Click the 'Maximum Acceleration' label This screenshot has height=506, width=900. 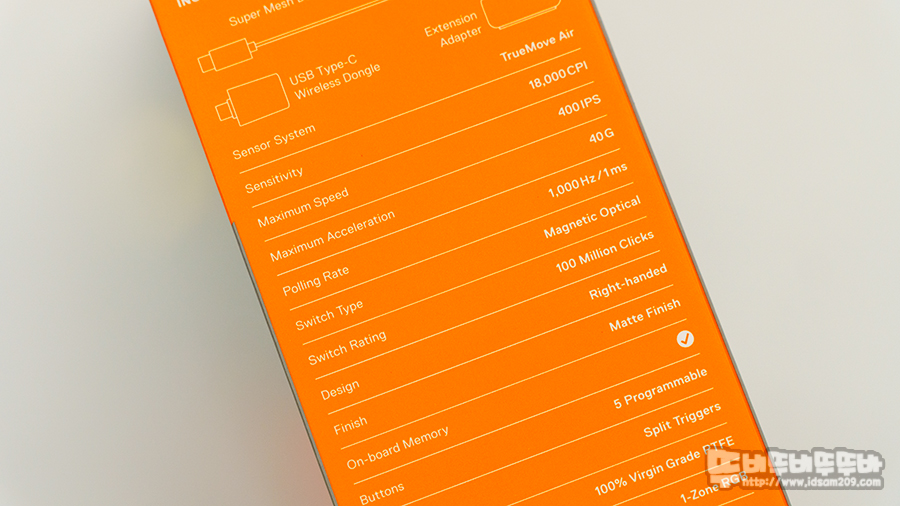pos(332,236)
